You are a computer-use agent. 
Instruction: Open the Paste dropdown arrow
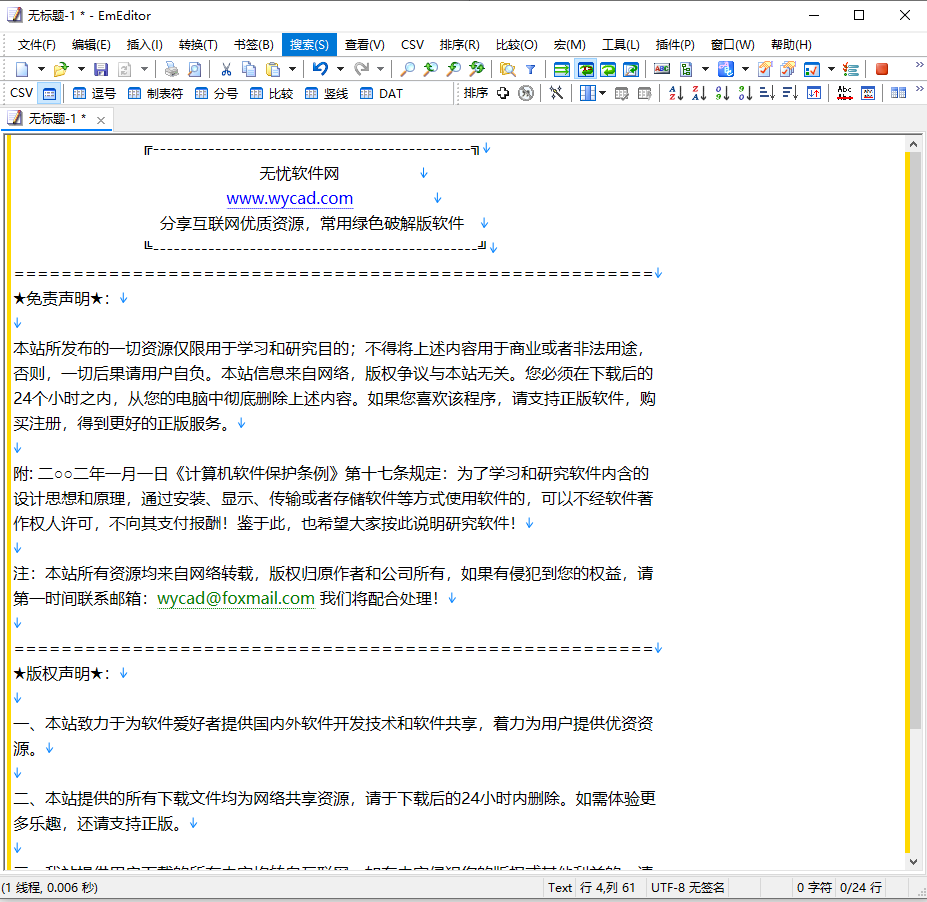292,69
